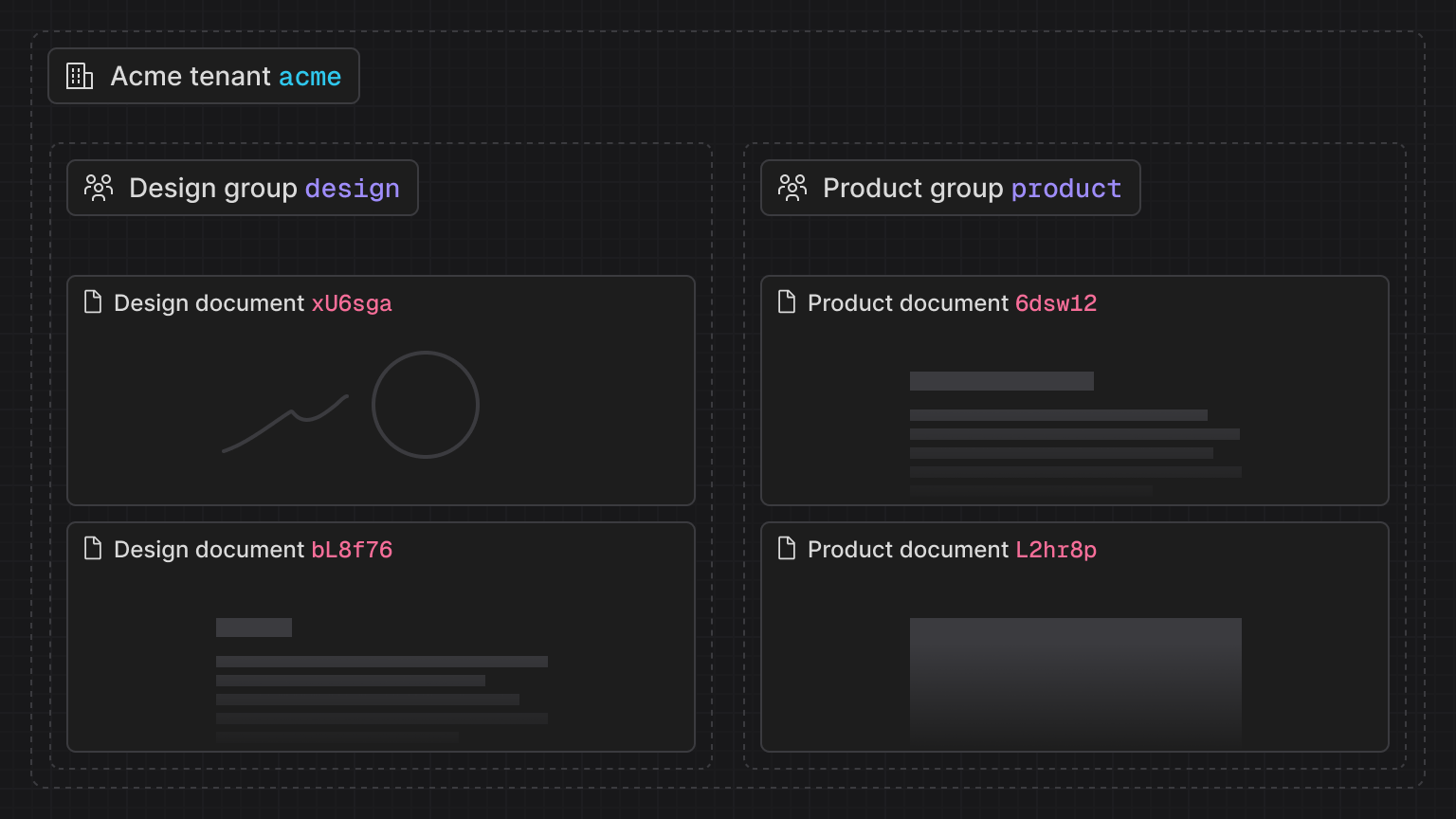Click the 6dsw12 document ID
The height and width of the screenshot is (819, 1456).
click(x=1056, y=304)
